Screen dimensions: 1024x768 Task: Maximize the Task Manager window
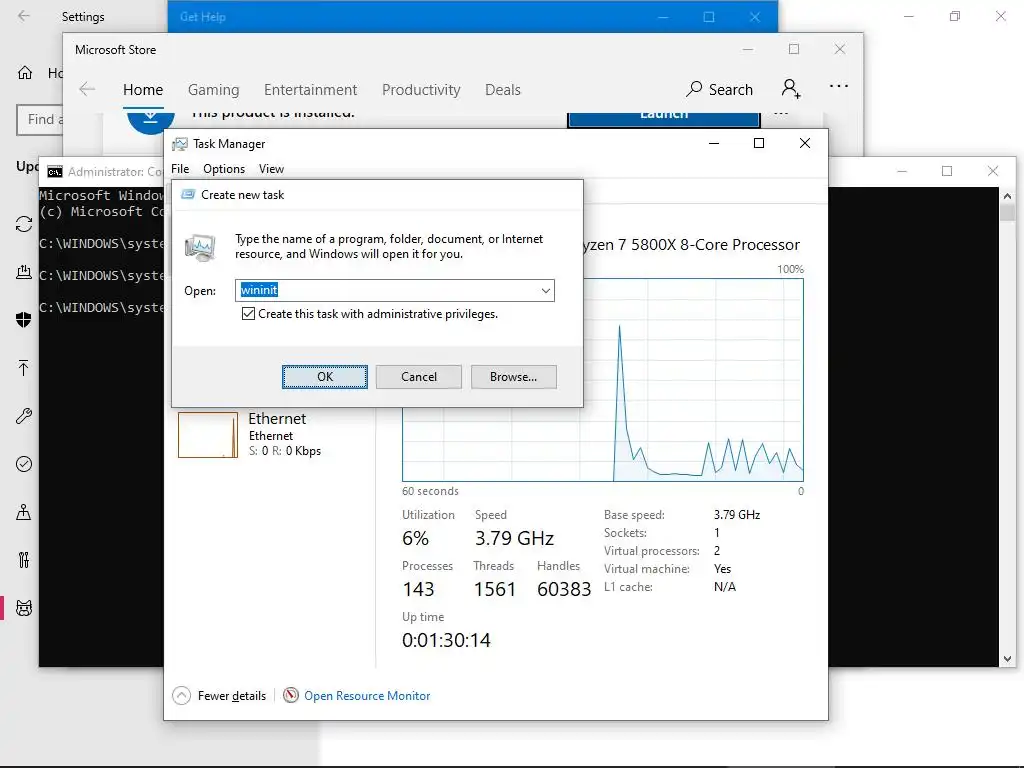759,143
